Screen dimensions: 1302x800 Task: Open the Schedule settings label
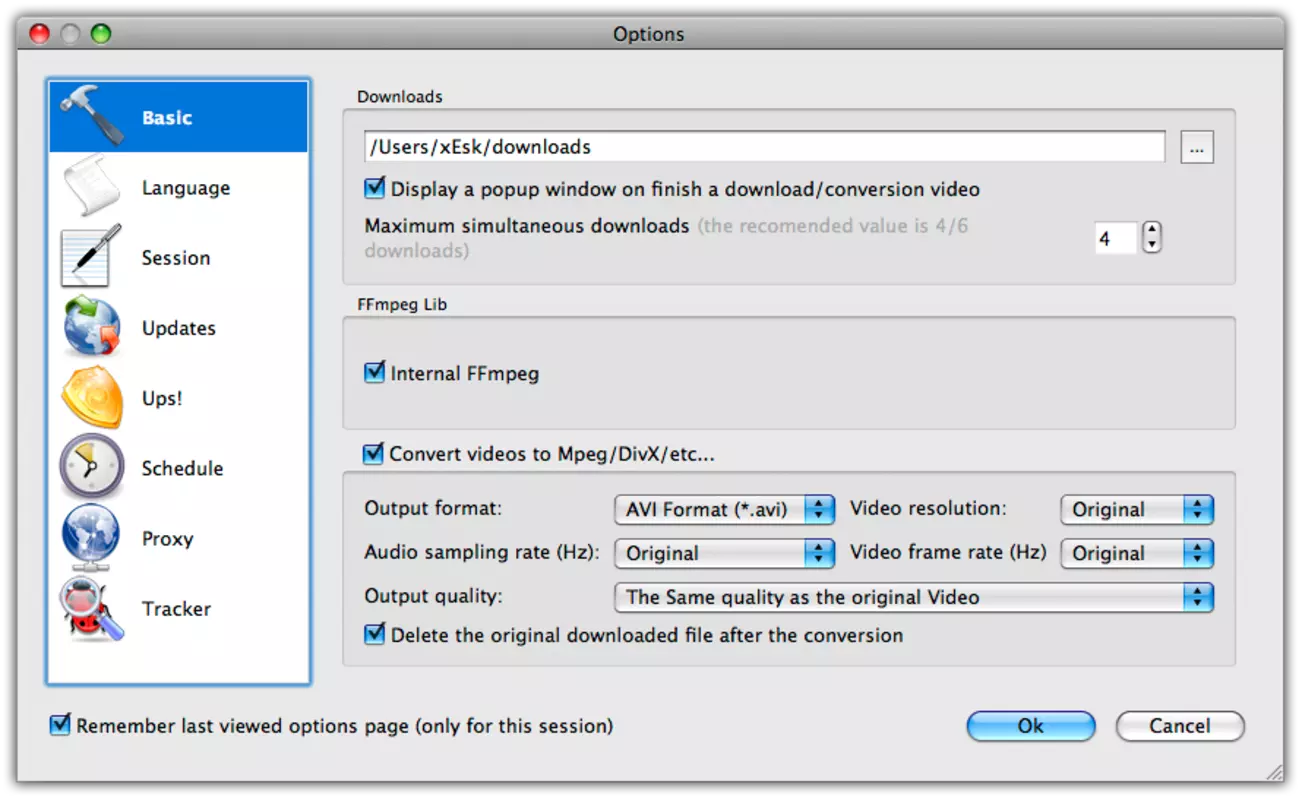pos(182,468)
